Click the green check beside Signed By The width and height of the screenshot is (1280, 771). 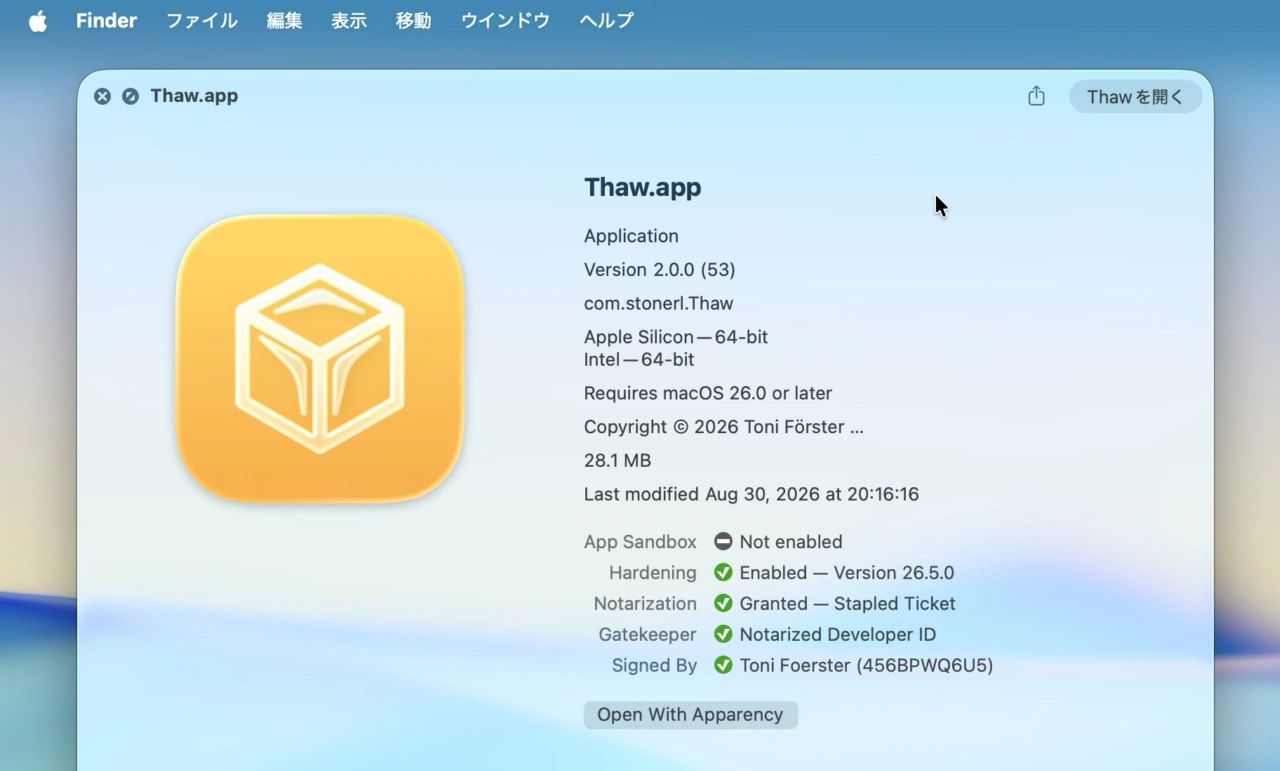click(x=723, y=666)
